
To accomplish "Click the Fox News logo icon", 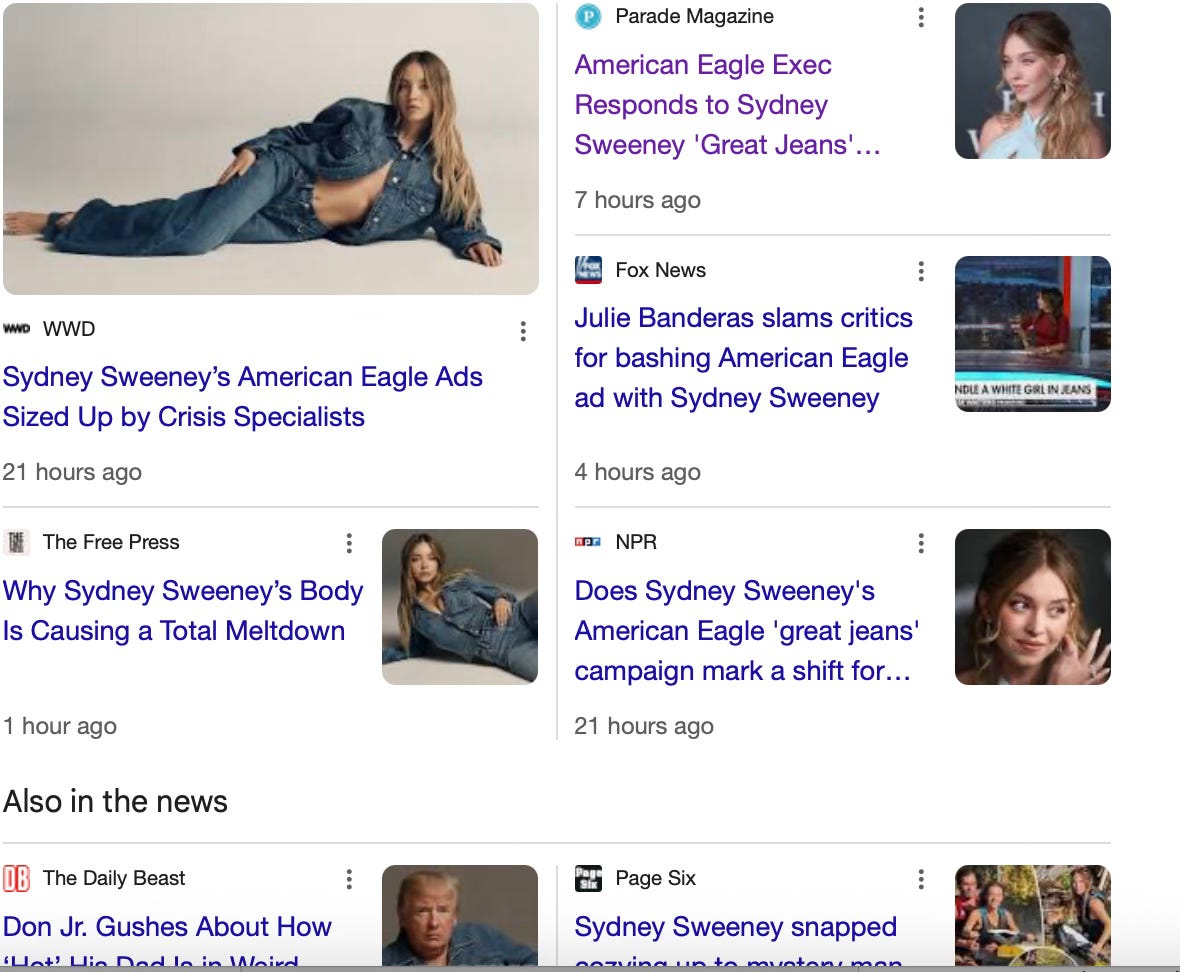I will (x=588, y=270).
